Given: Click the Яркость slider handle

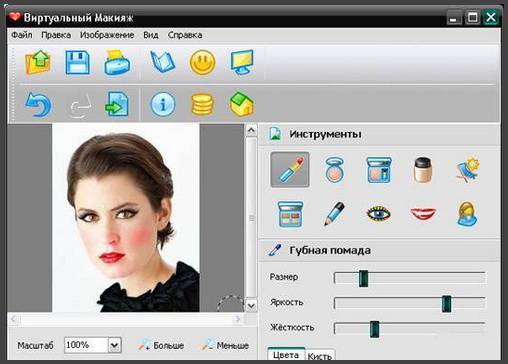Looking at the screenshot, I should 446,304.
